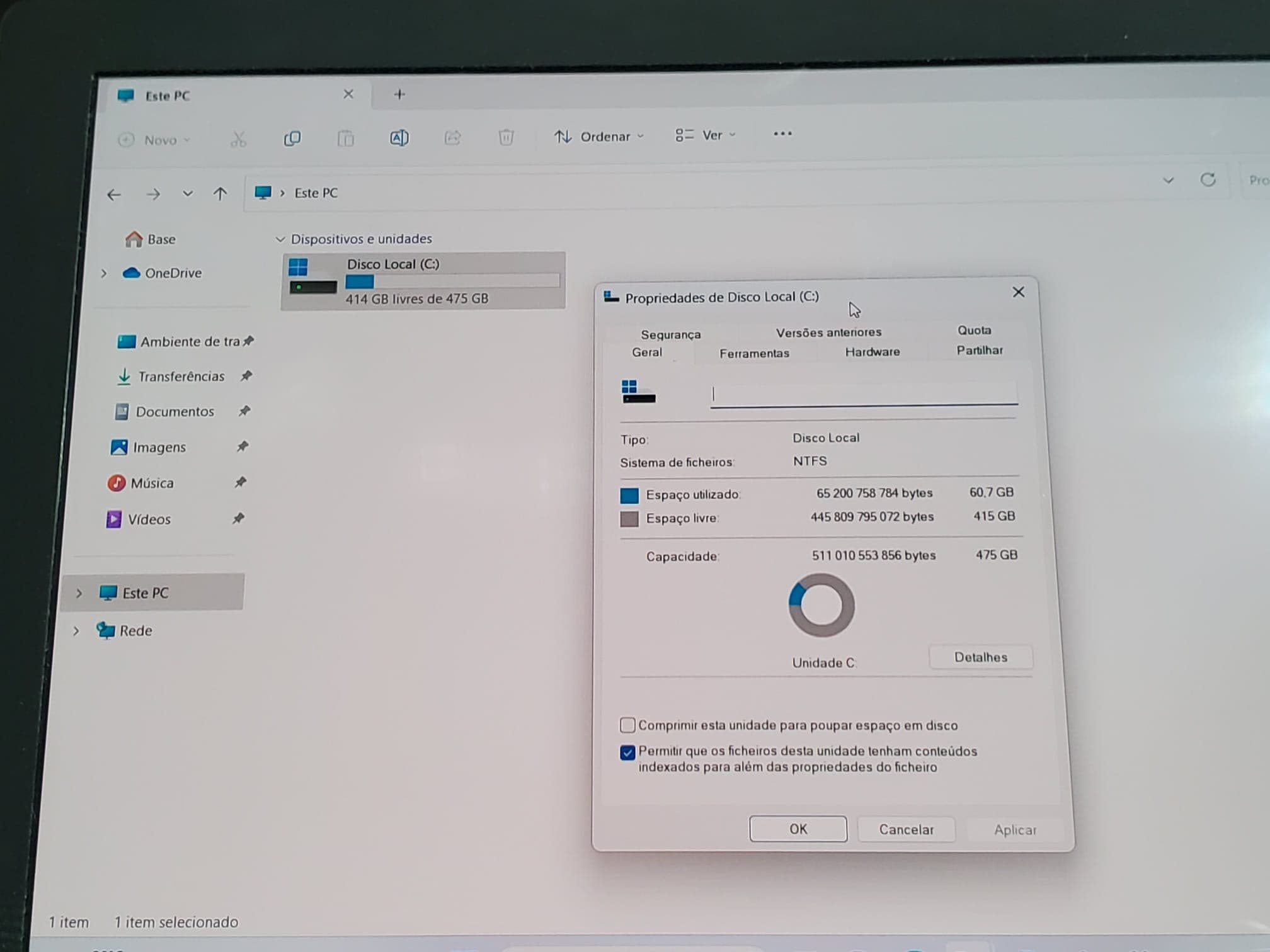Expand the OneDrive tree node chevron

pos(104,273)
